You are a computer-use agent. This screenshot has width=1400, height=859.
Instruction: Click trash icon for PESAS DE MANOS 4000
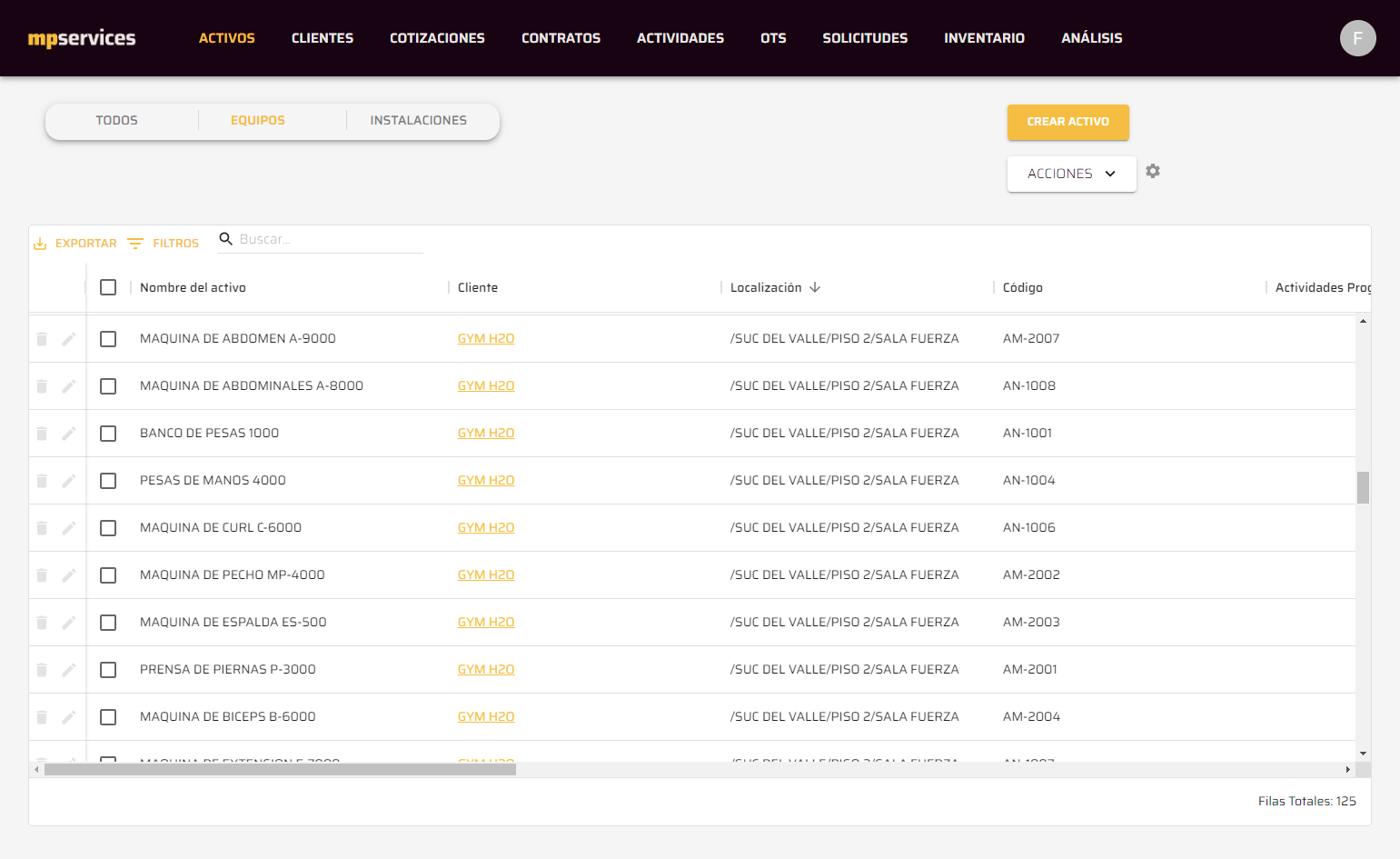coord(42,481)
